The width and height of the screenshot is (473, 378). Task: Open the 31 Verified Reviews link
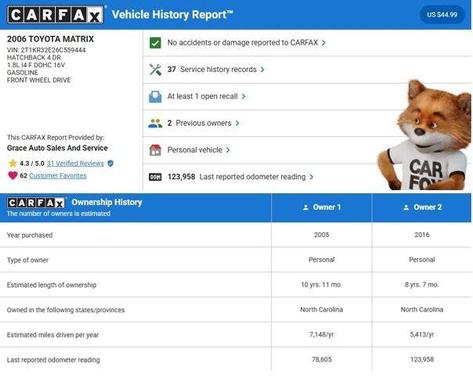[76, 163]
